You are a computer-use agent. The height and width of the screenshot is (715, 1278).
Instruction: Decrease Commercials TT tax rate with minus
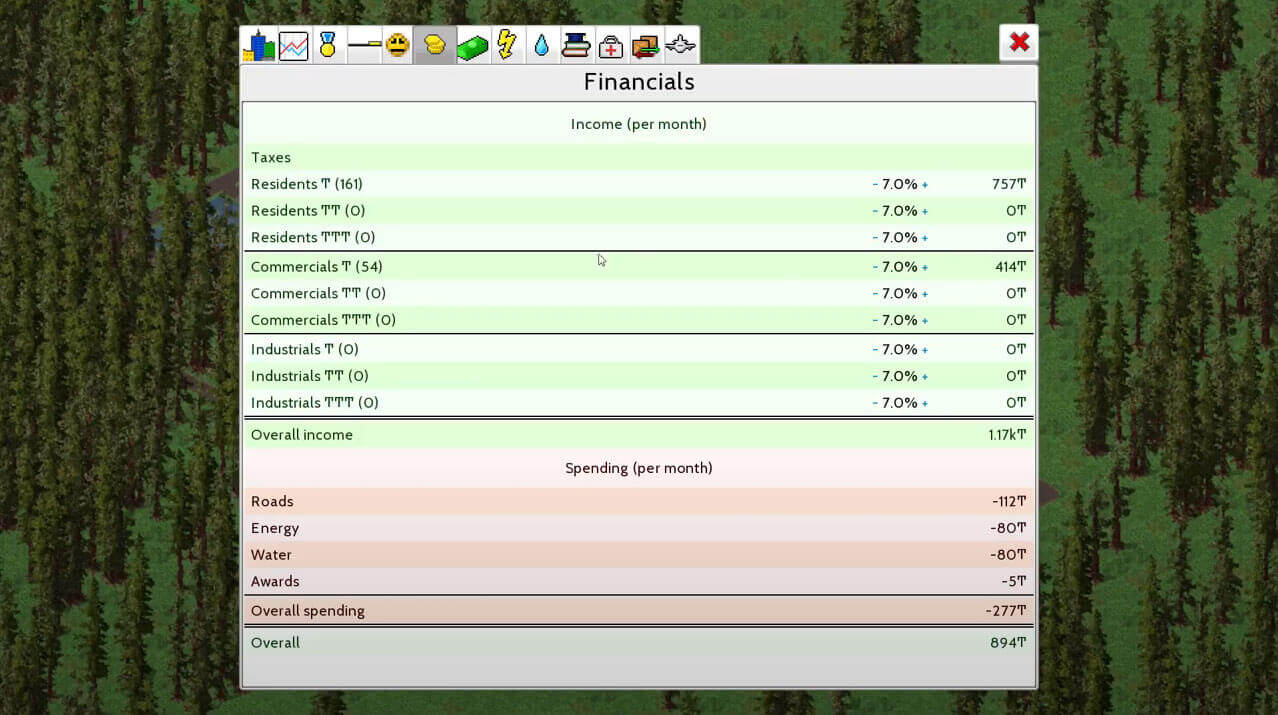pos(875,294)
